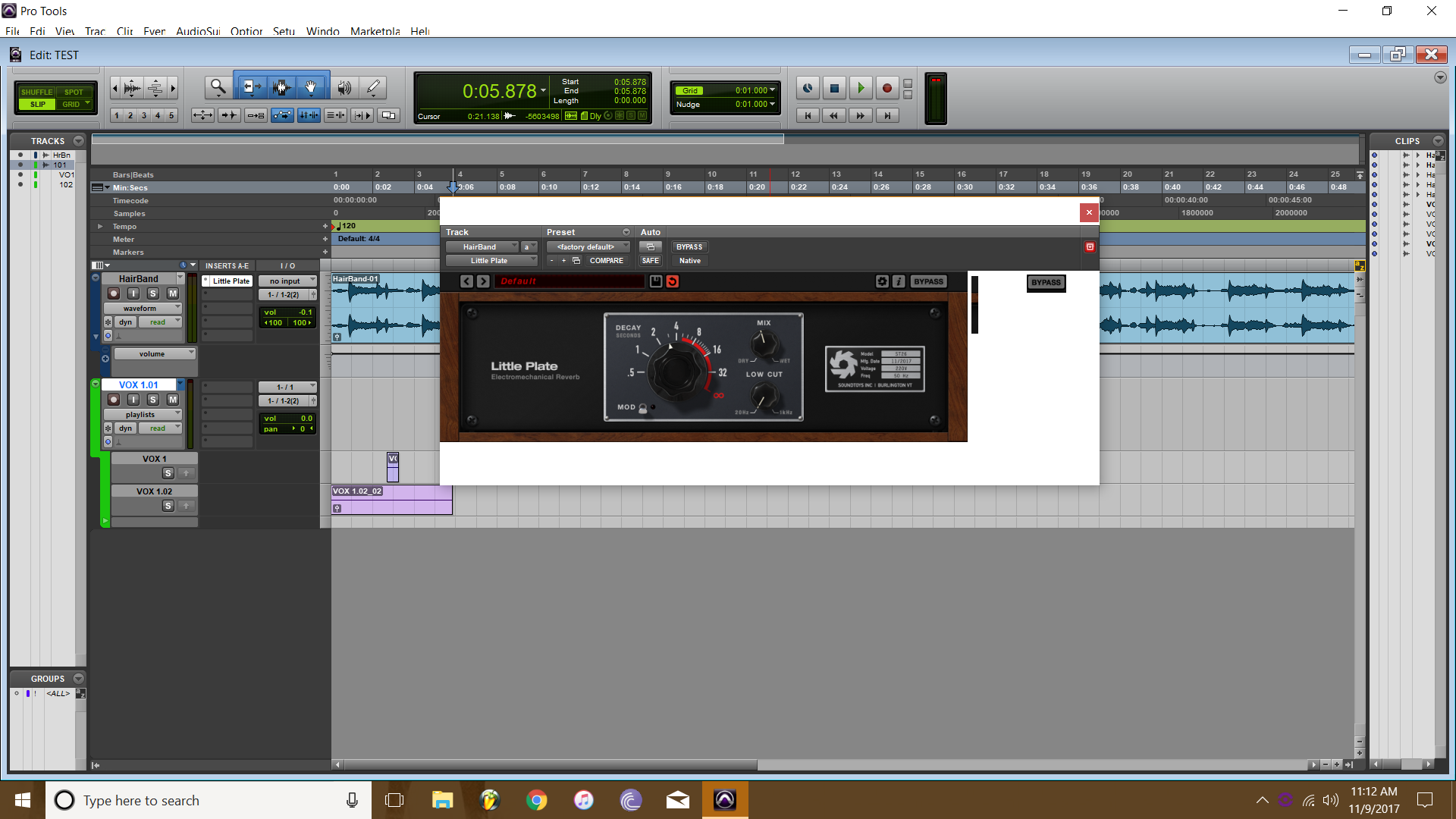This screenshot has width=1456, height=819.
Task: Click the Play transport button
Action: [860, 89]
